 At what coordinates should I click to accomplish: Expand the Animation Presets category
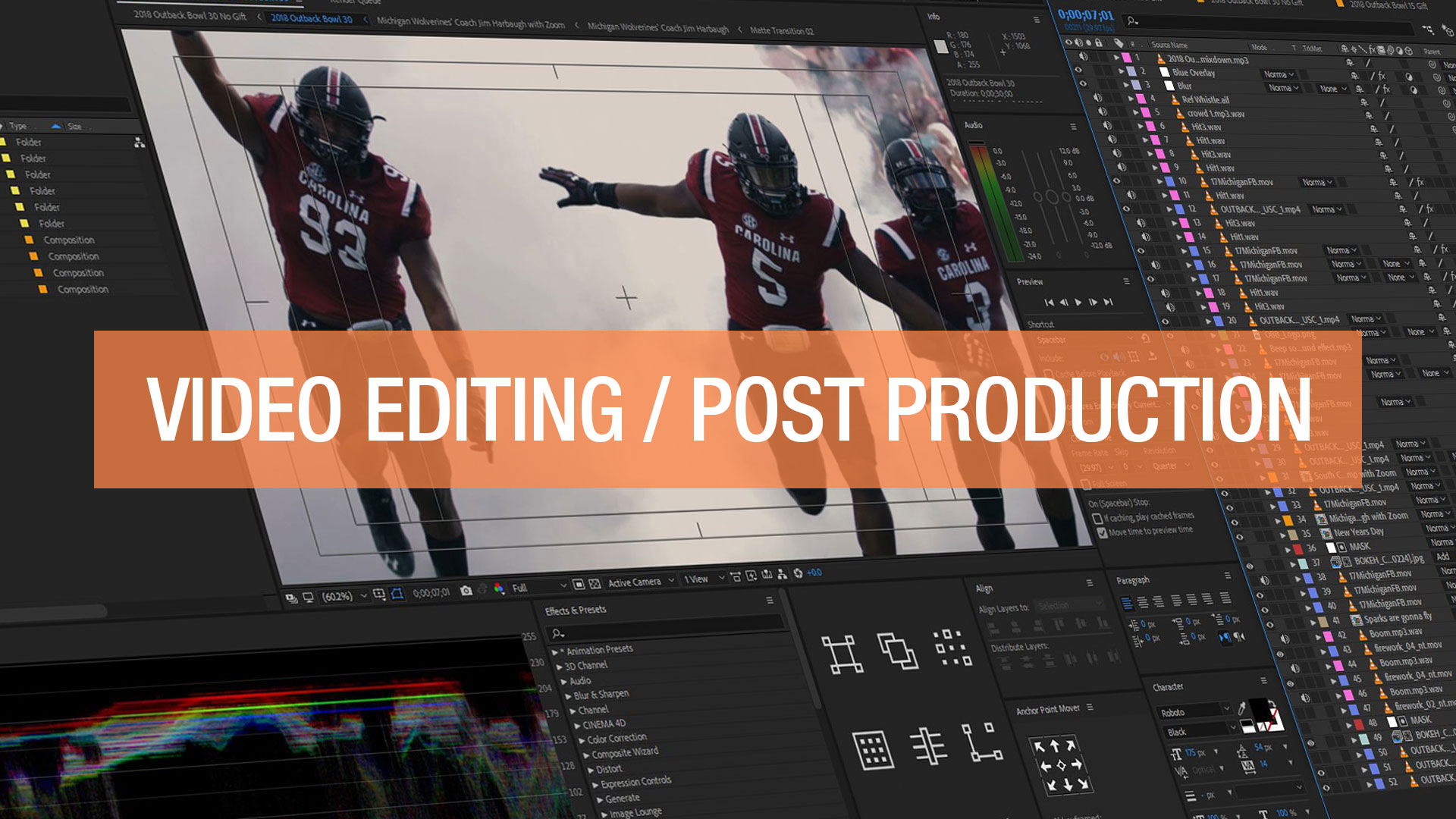coord(555,652)
